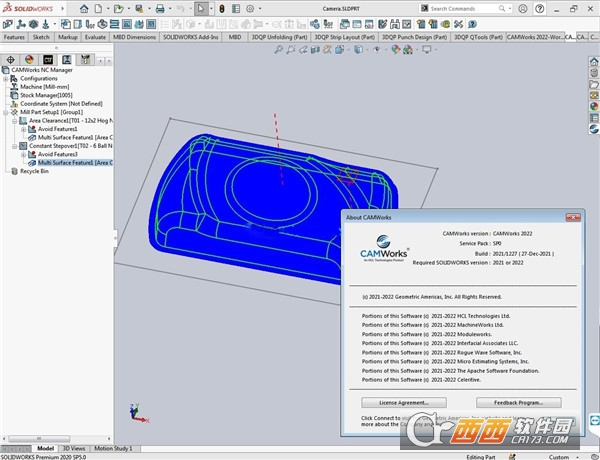Click the Zoom to Fit viewport icon
The width and height of the screenshot is (600, 460).
(x=278, y=49)
